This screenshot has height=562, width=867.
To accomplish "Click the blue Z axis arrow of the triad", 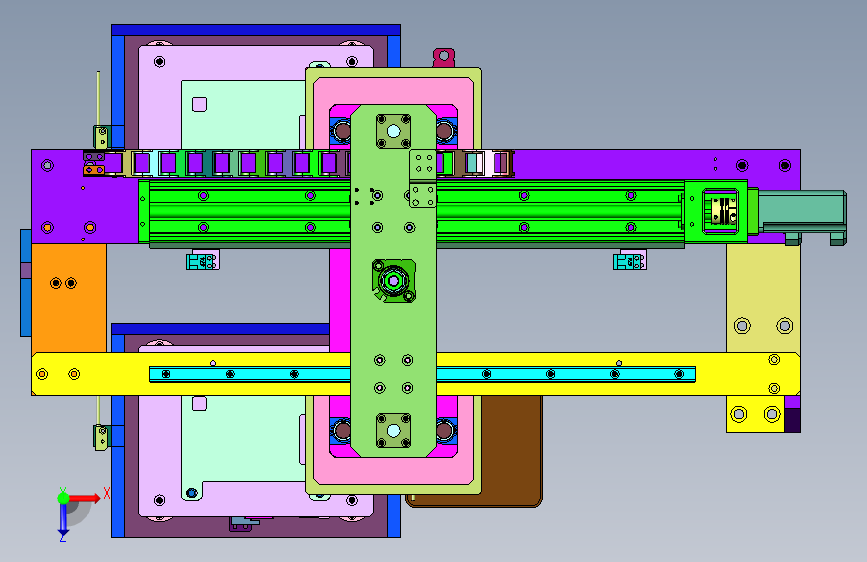I will pos(63,520).
